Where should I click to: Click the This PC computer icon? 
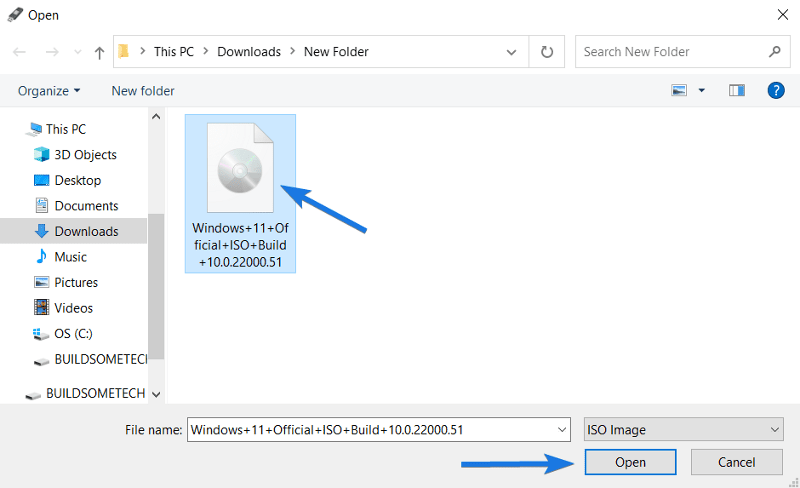[34, 129]
